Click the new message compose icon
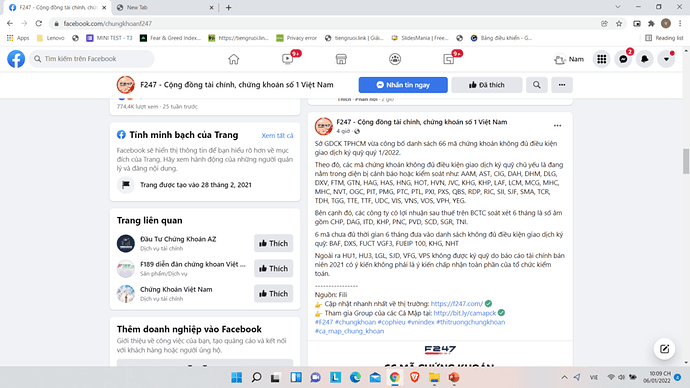Screen dimensions: 690x388 (664, 349)
